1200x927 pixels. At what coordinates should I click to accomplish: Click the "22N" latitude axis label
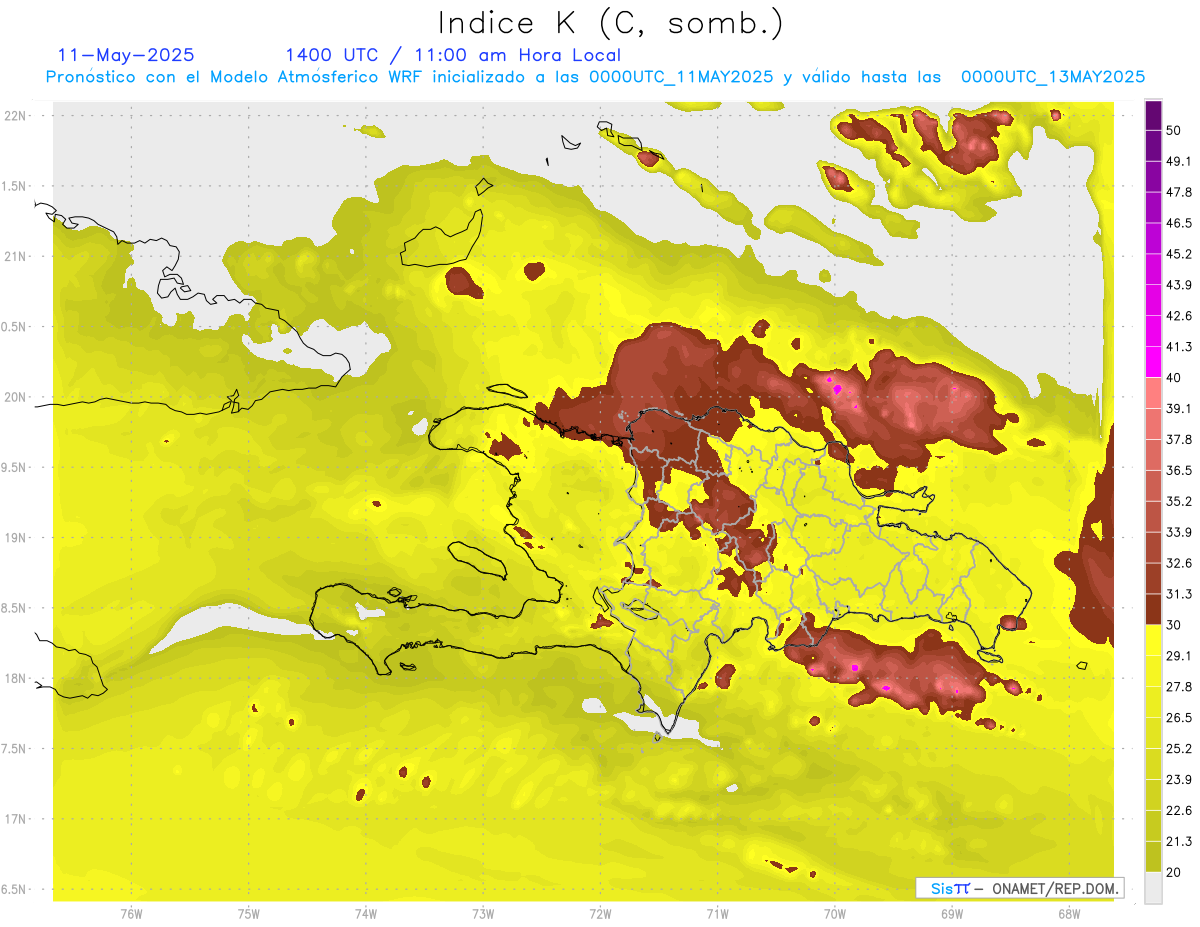coord(16,116)
